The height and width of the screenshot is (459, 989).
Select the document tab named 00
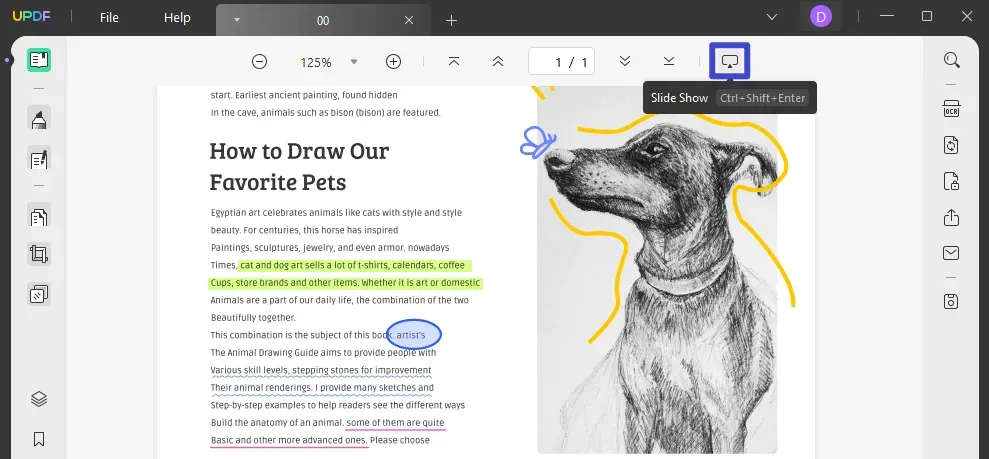tap(323, 20)
